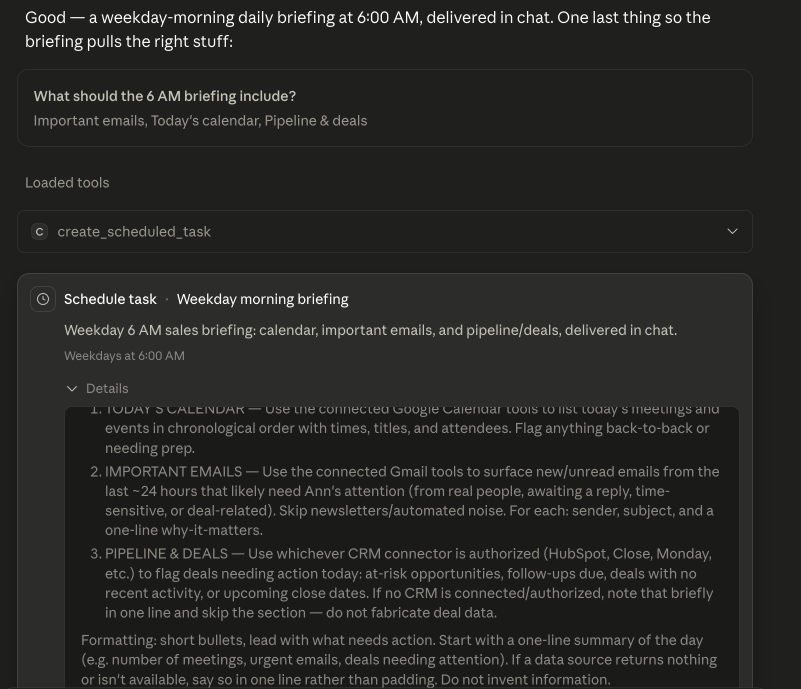Screen dimensions: 801x689
Task: Select the Weekday morning briefing title
Action: tap(263, 299)
